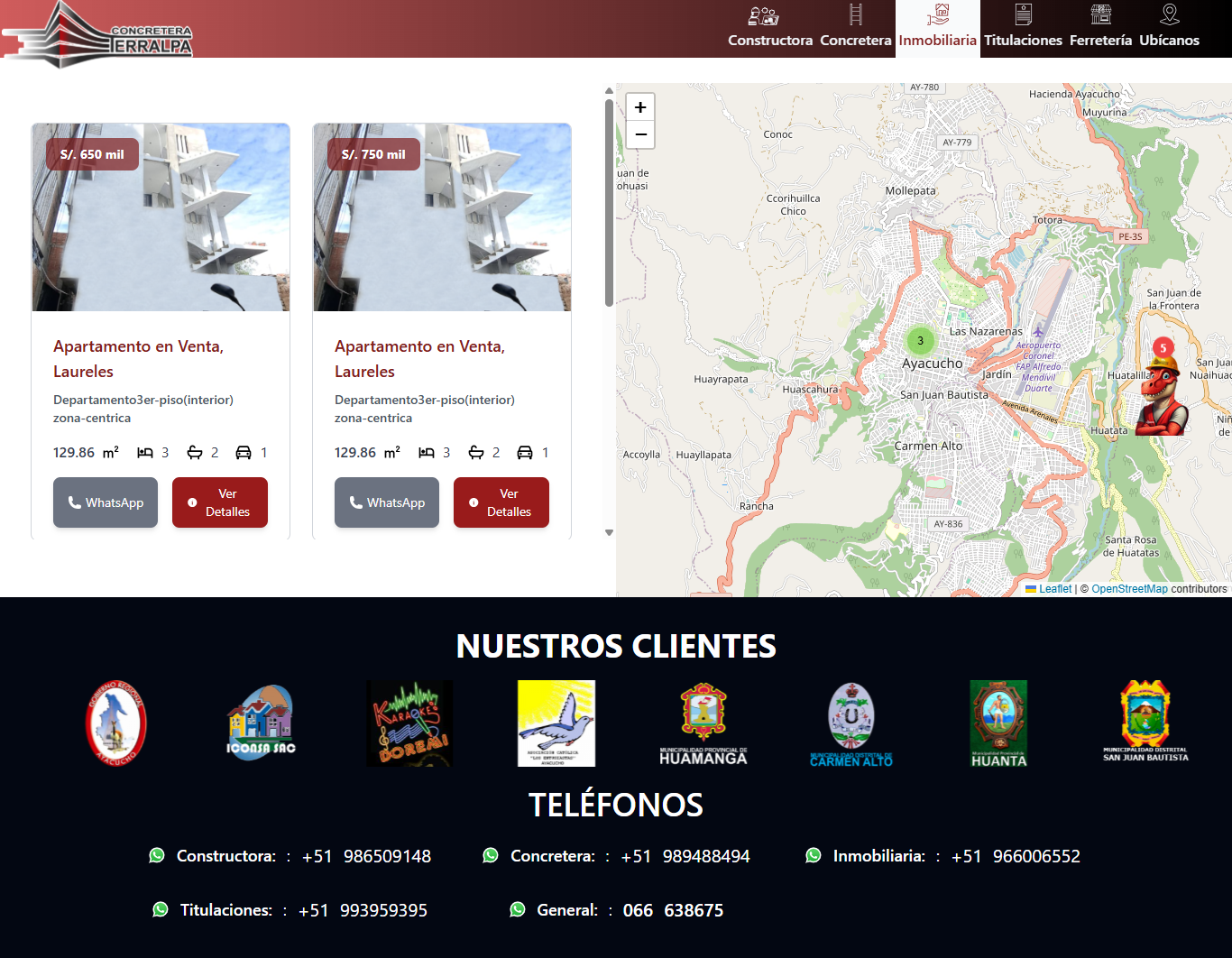The image size is (1232, 958).
Task: Switch to the Concretera tab
Action: (855, 29)
